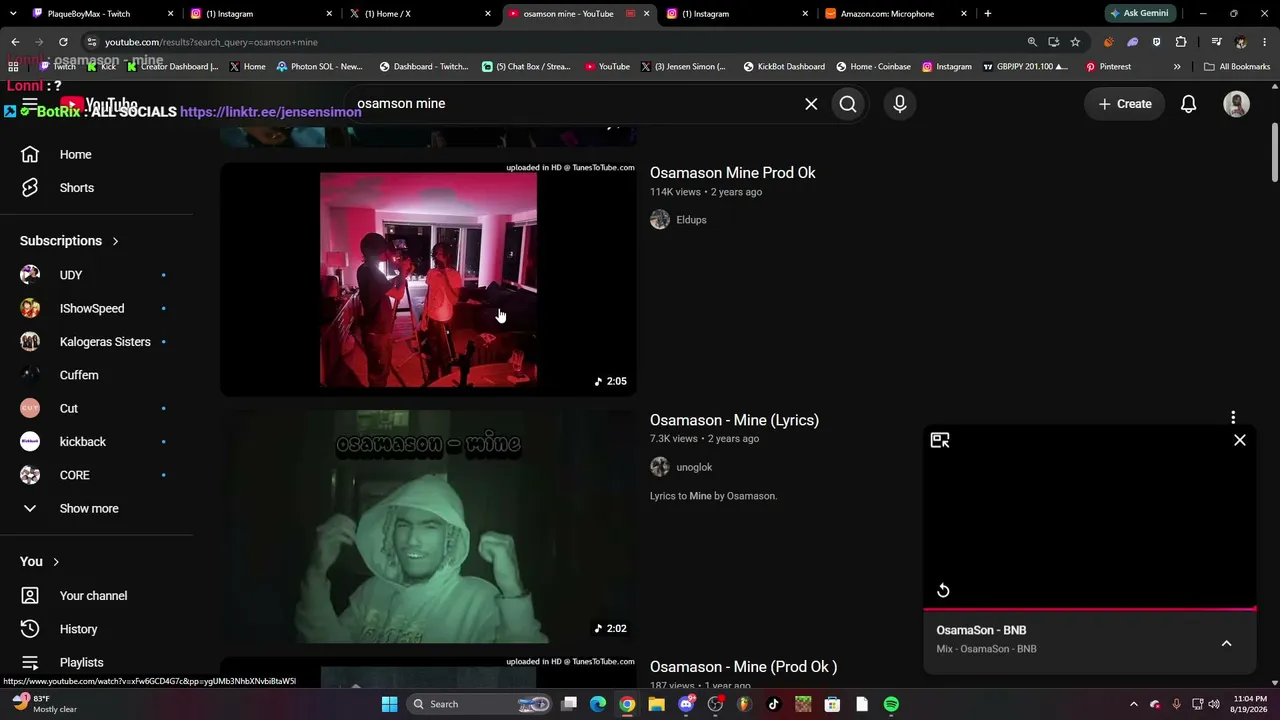The height and width of the screenshot is (720, 1280).
Task: Bookmark this page with star icon
Action: click(x=1075, y=42)
